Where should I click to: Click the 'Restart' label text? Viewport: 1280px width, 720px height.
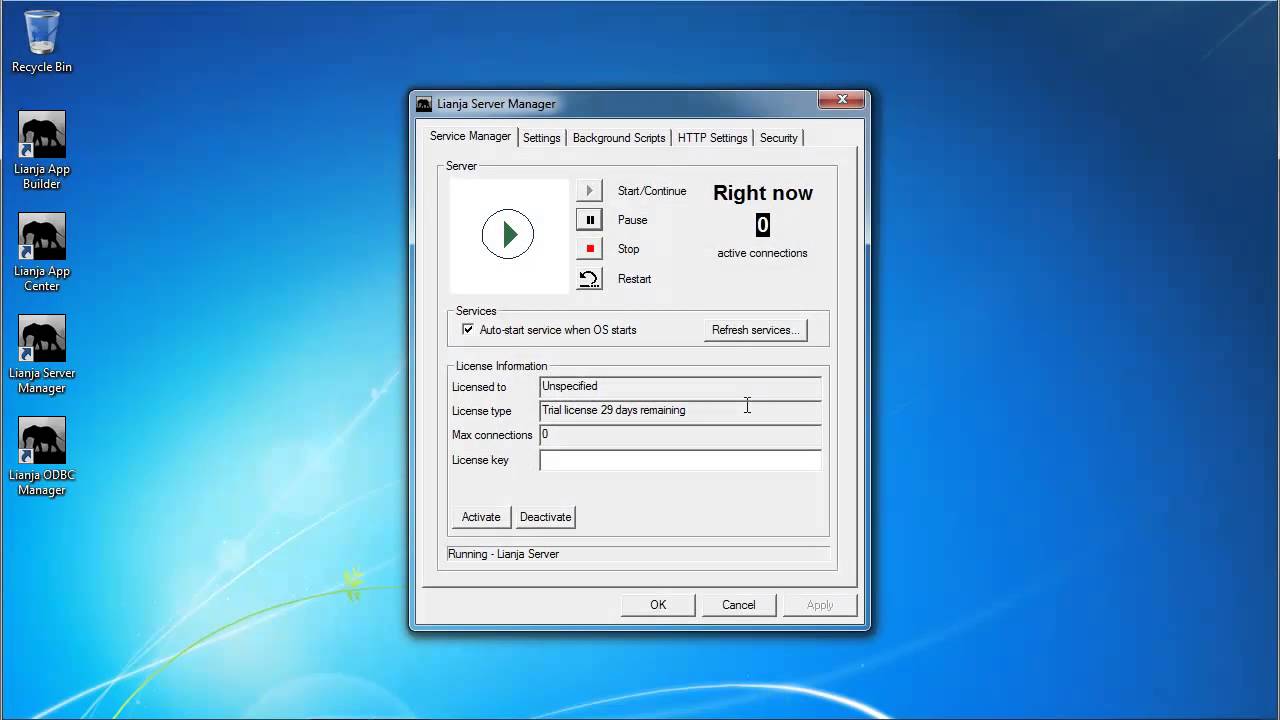(634, 279)
